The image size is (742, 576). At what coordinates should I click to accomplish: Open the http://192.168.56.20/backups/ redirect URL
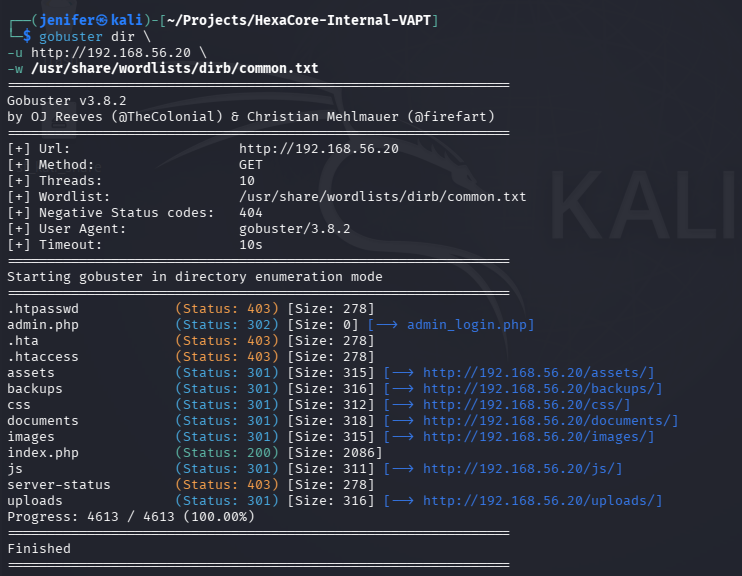[x=539, y=389]
